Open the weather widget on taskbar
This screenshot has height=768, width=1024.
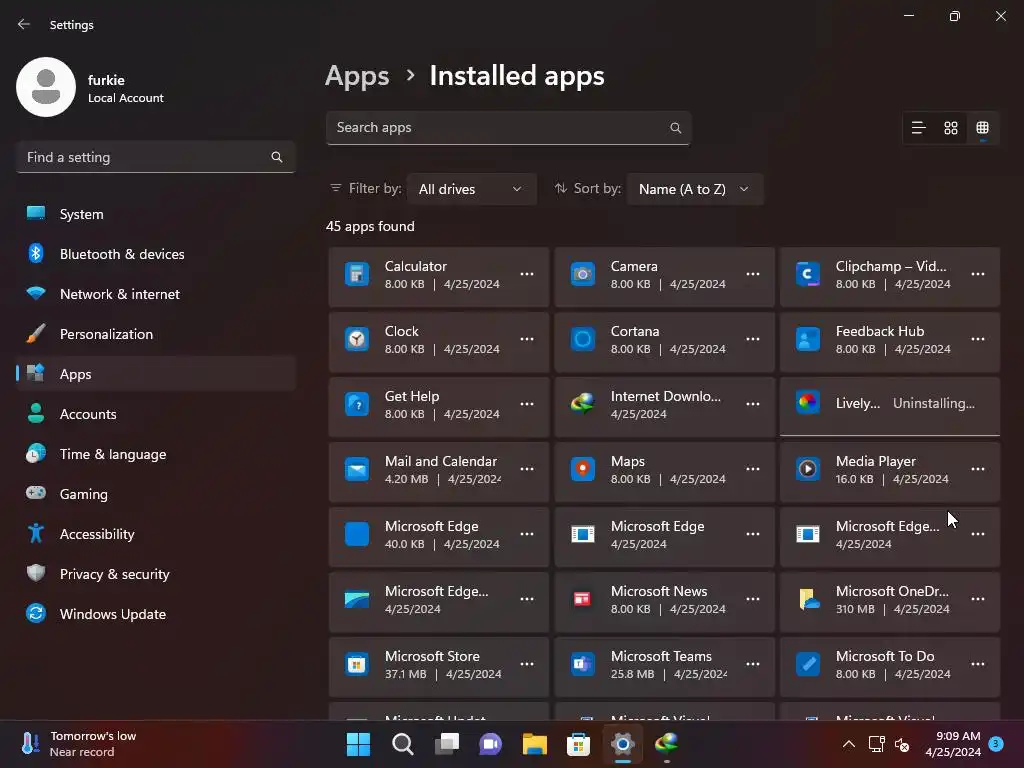click(x=78, y=744)
